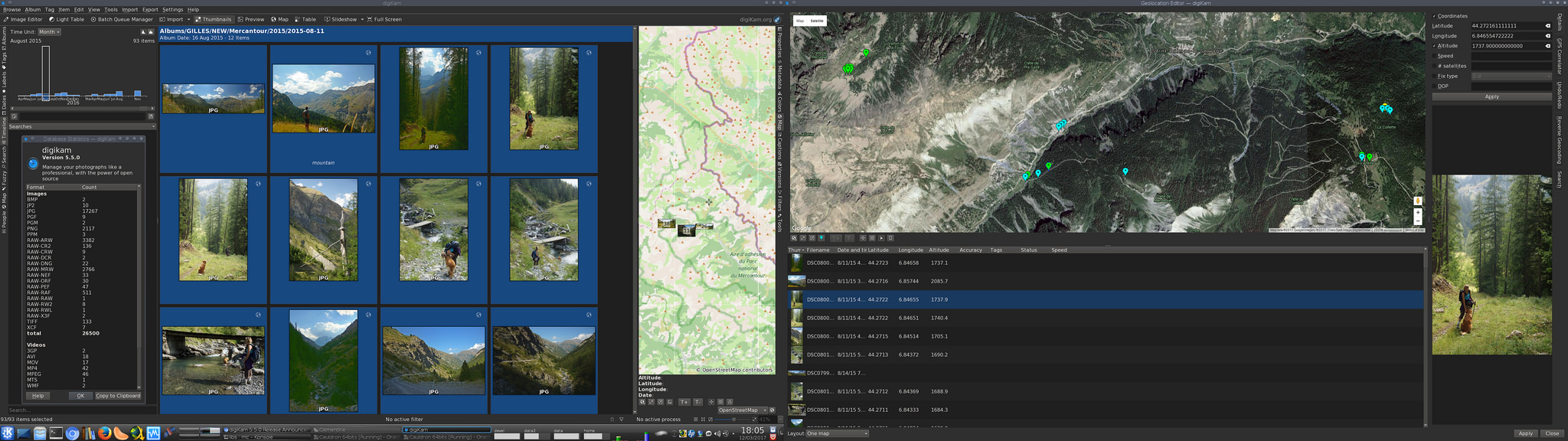Open the Browse menu
Viewport: 1568px width, 441px height.
[x=11, y=10]
